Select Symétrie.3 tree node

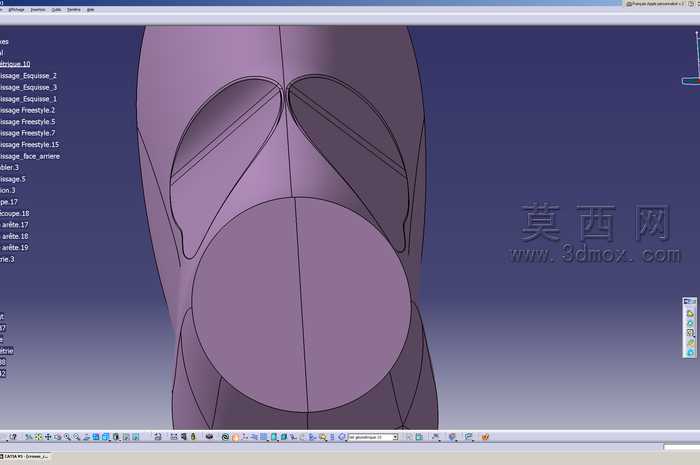point(7,259)
